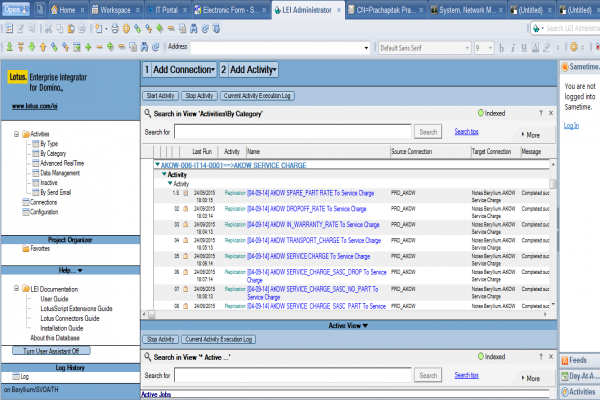600x400 pixels.
Task: Open Connections in the left navigator
Action: coord(44,202)
